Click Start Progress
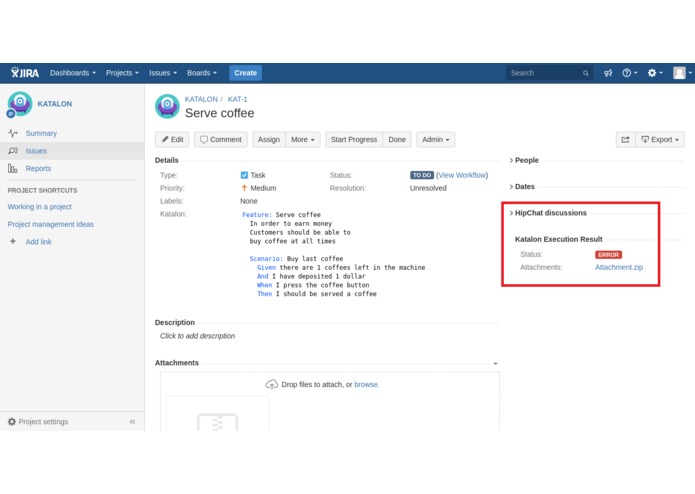The width and height of the screenshot is (695, 494). tap(354, 140)
